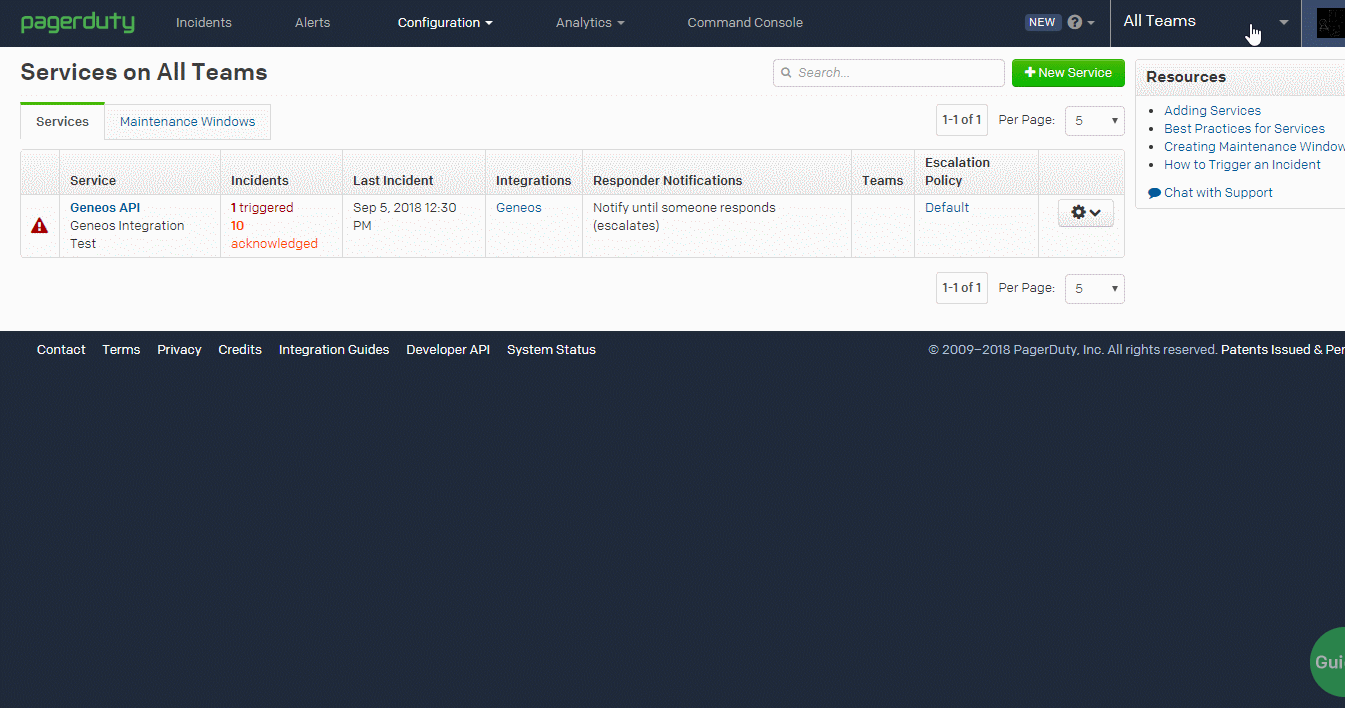
Task: Open the help question mark icon
Action: 1075,22
